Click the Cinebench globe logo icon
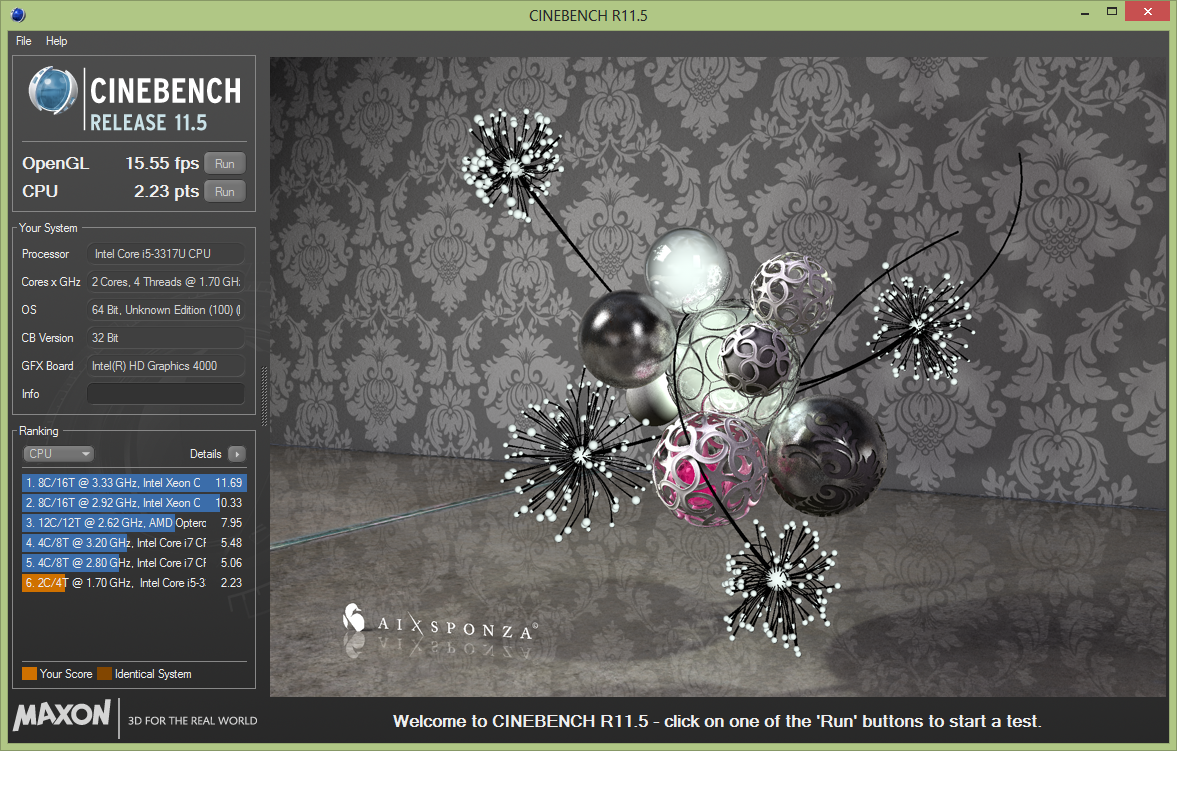Screen dimensions: 1177x794 tap(53, 91)
